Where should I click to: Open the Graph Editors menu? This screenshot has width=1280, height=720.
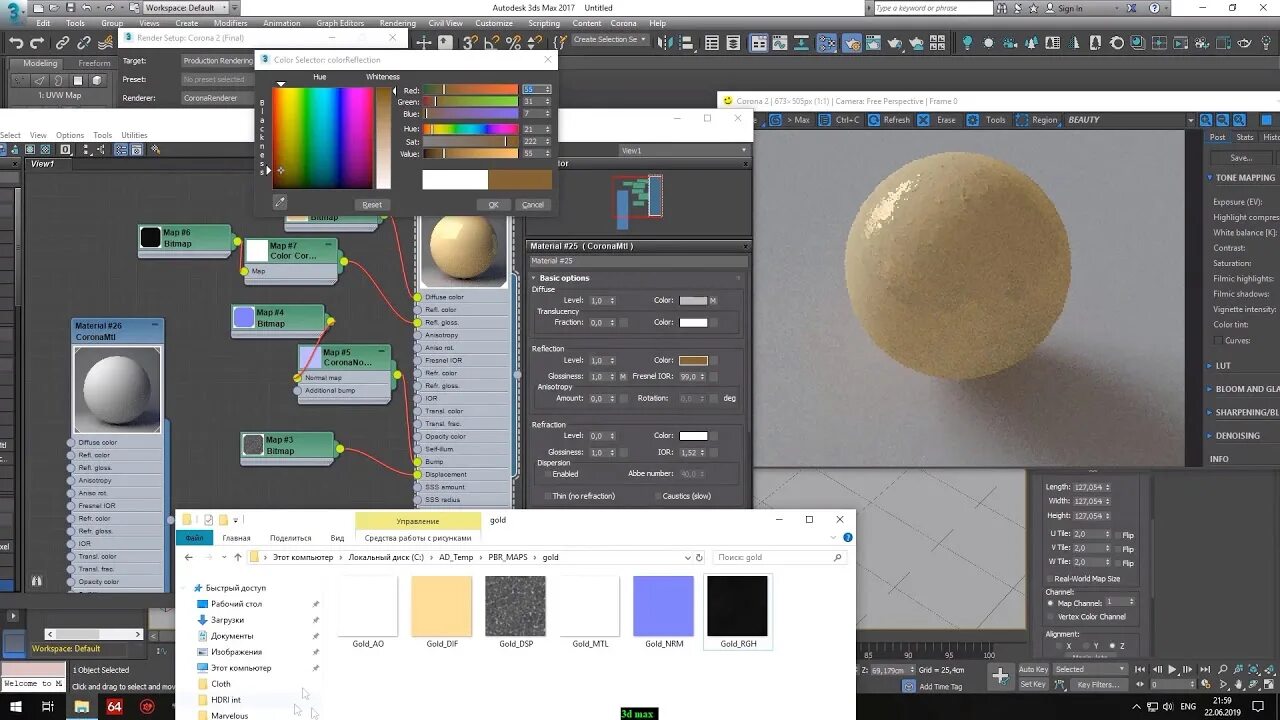pyautogui.click(x=340, y=23)
